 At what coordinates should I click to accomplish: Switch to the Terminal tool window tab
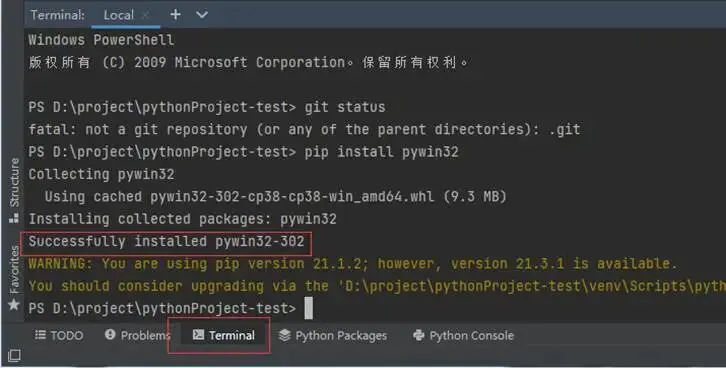tap(224, 336)
